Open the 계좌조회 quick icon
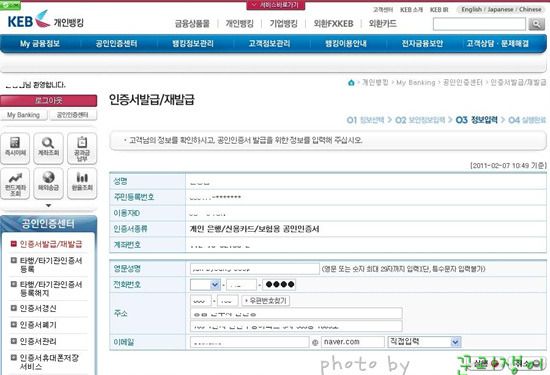550x375 pixels. click(x=48, y=148)
